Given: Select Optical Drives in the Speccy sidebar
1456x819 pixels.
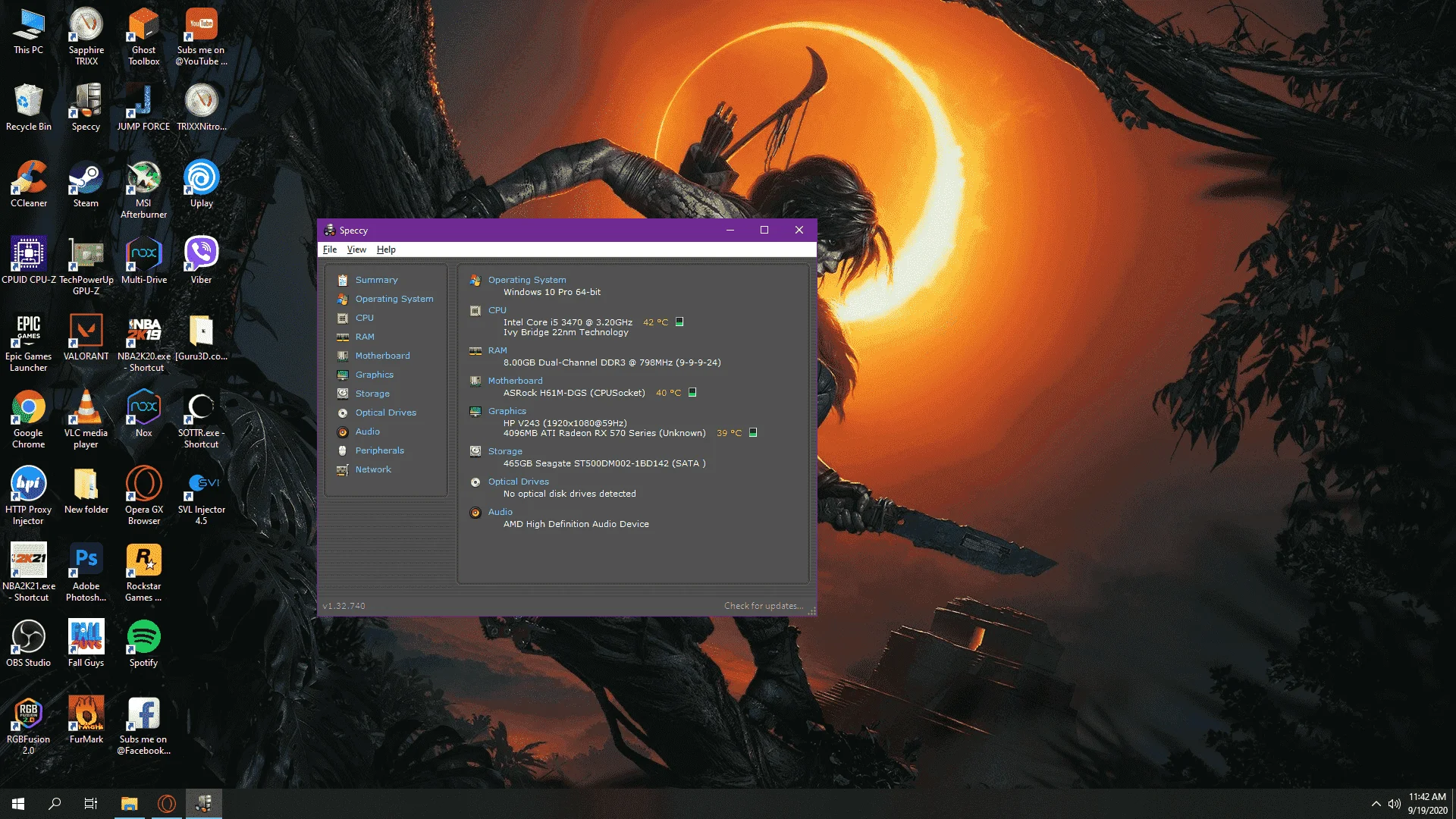Looking at the screenshot, I should 386,413.
